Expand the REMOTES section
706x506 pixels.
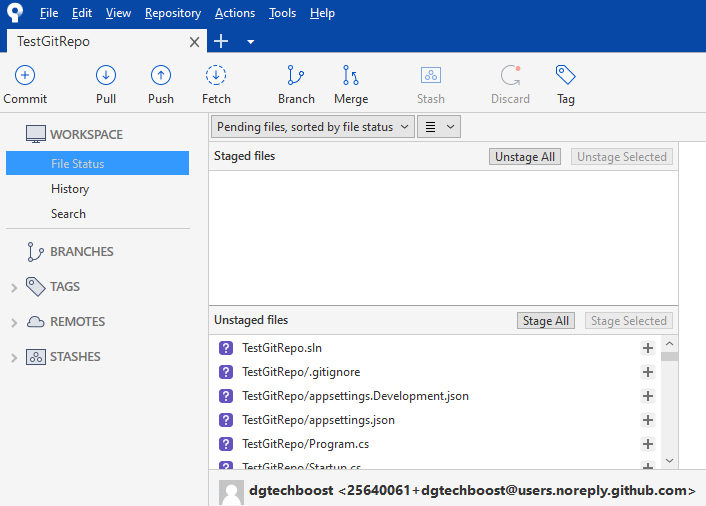pyautogui.click(x=14, y=323)
